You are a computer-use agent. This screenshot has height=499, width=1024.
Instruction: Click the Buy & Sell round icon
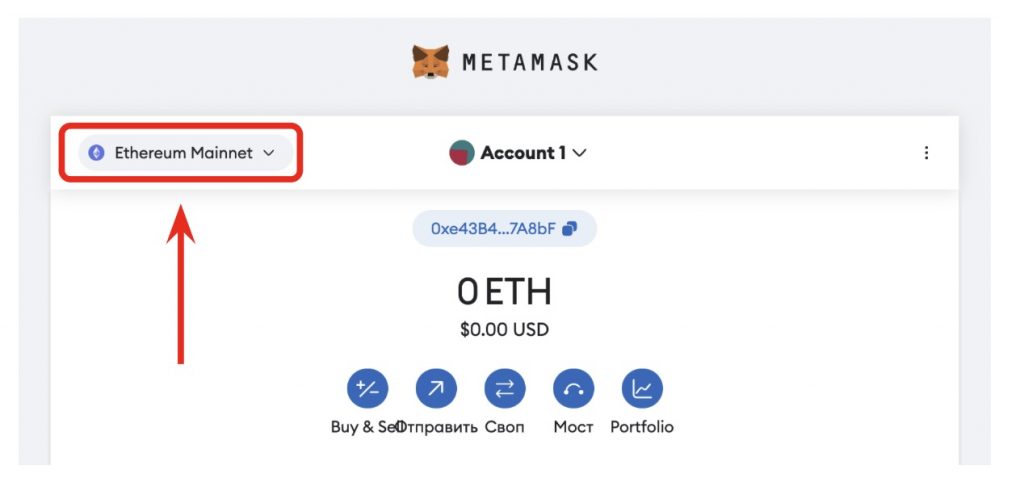pyautogui.click(x=367, y=389)
